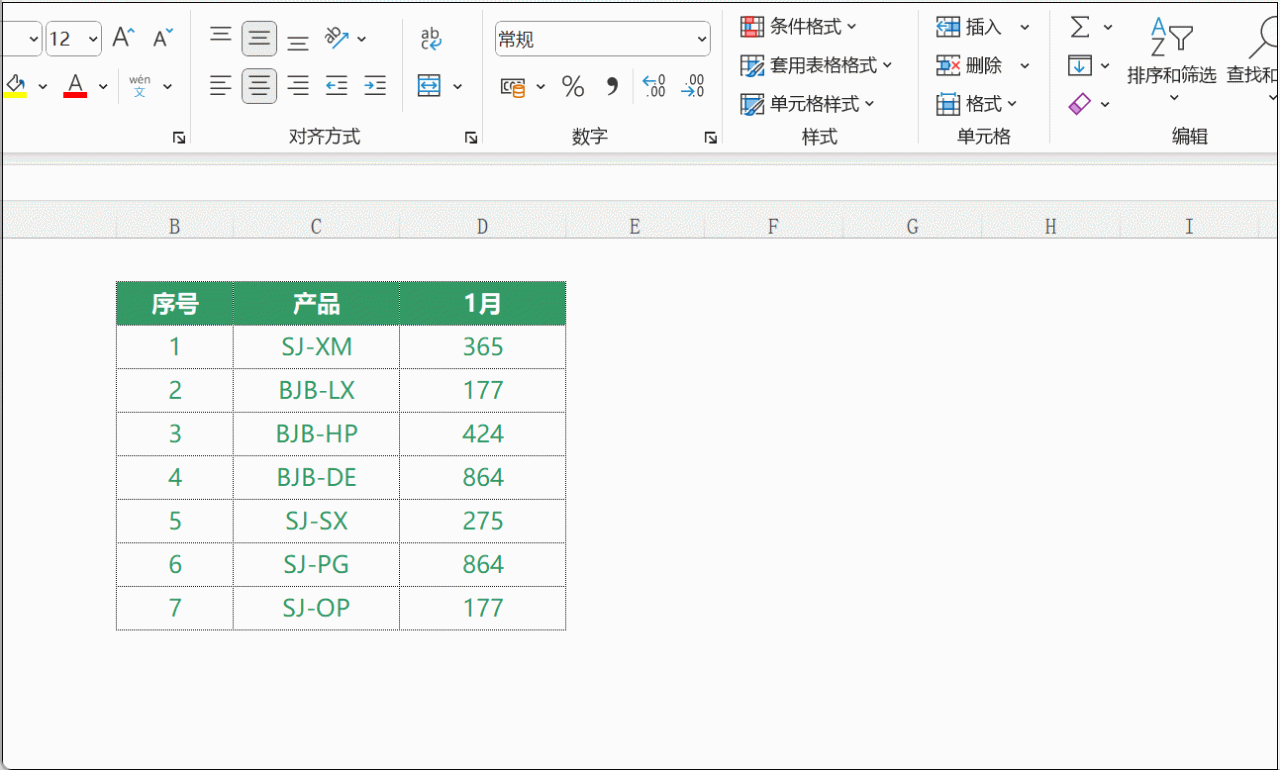Viewport: 1280px width, 770px height.
Task: Open font size 12 dropdown
Action: pyautogui.click(x=93, y=39)
